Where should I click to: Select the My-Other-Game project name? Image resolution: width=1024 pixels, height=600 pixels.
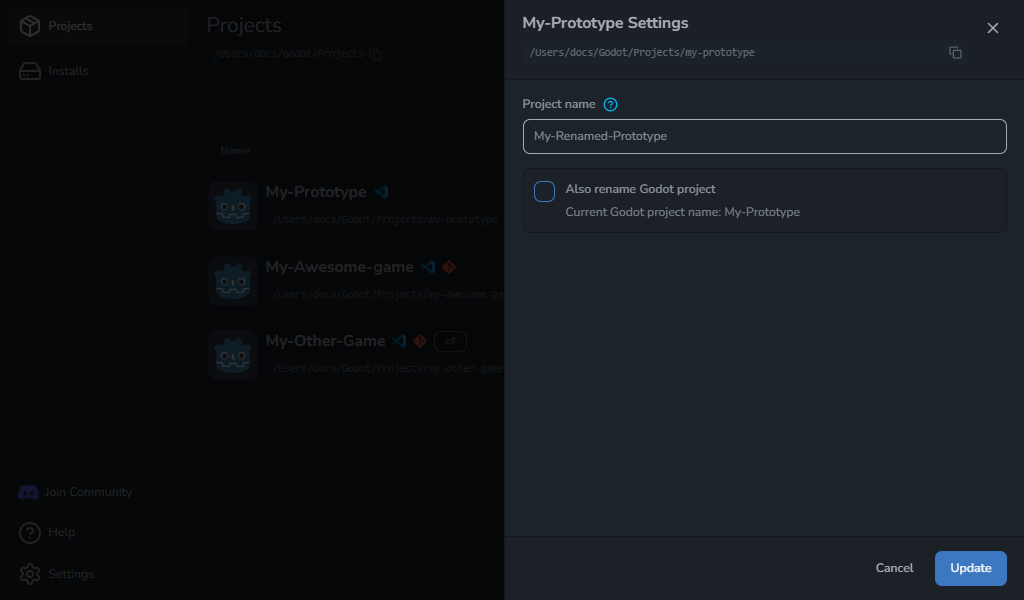325,341
